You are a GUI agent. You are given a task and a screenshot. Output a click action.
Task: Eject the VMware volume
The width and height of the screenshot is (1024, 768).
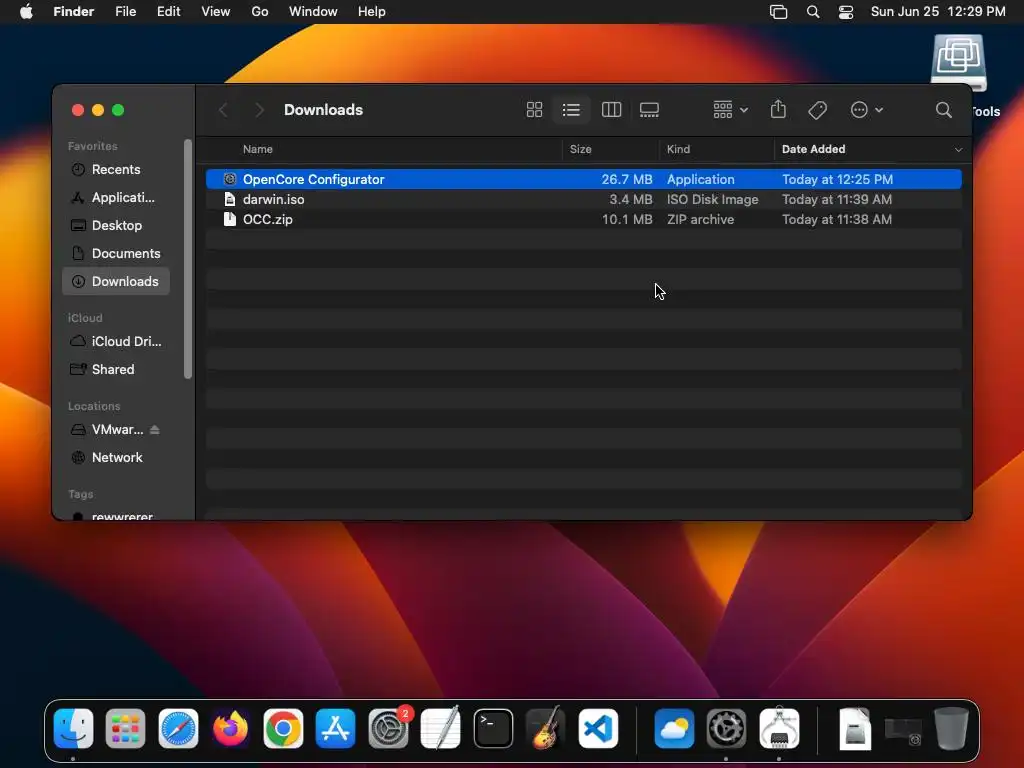155,430
